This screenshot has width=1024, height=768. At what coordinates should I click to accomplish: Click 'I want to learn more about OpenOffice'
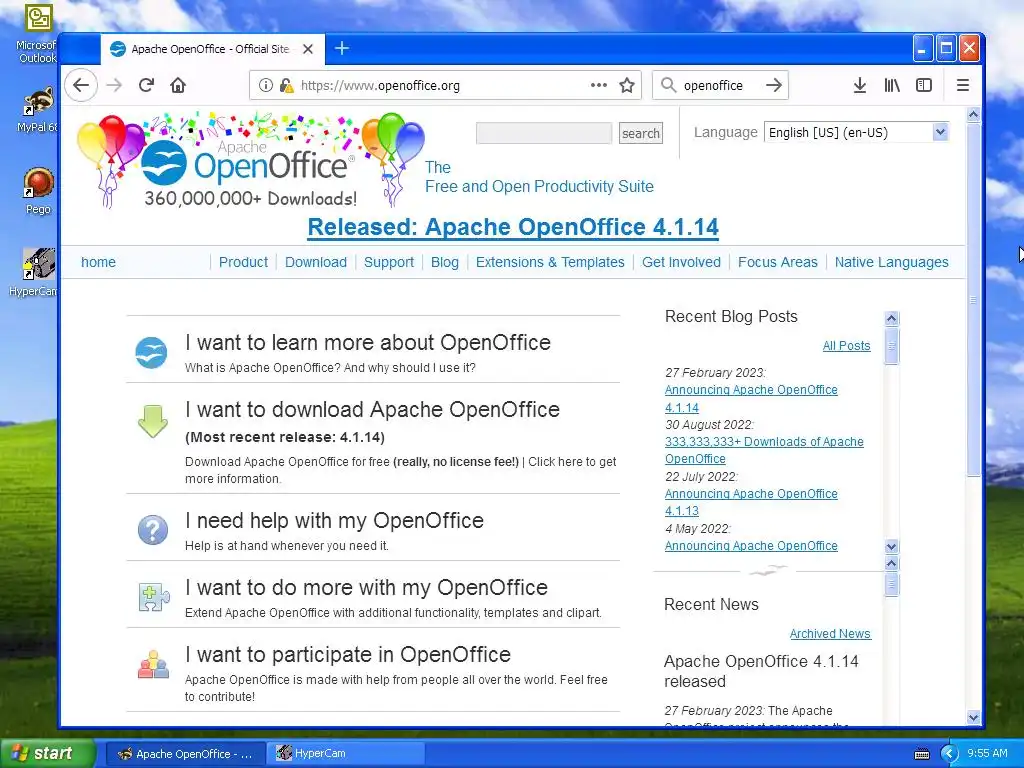click(x=368, y=342)
